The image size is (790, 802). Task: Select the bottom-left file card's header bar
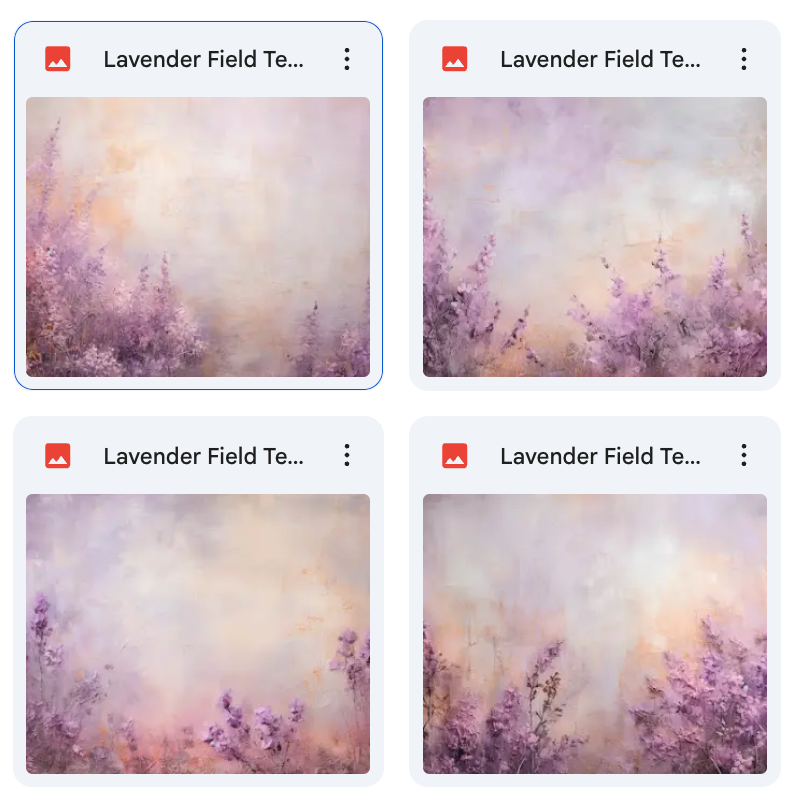pos(198,456)
